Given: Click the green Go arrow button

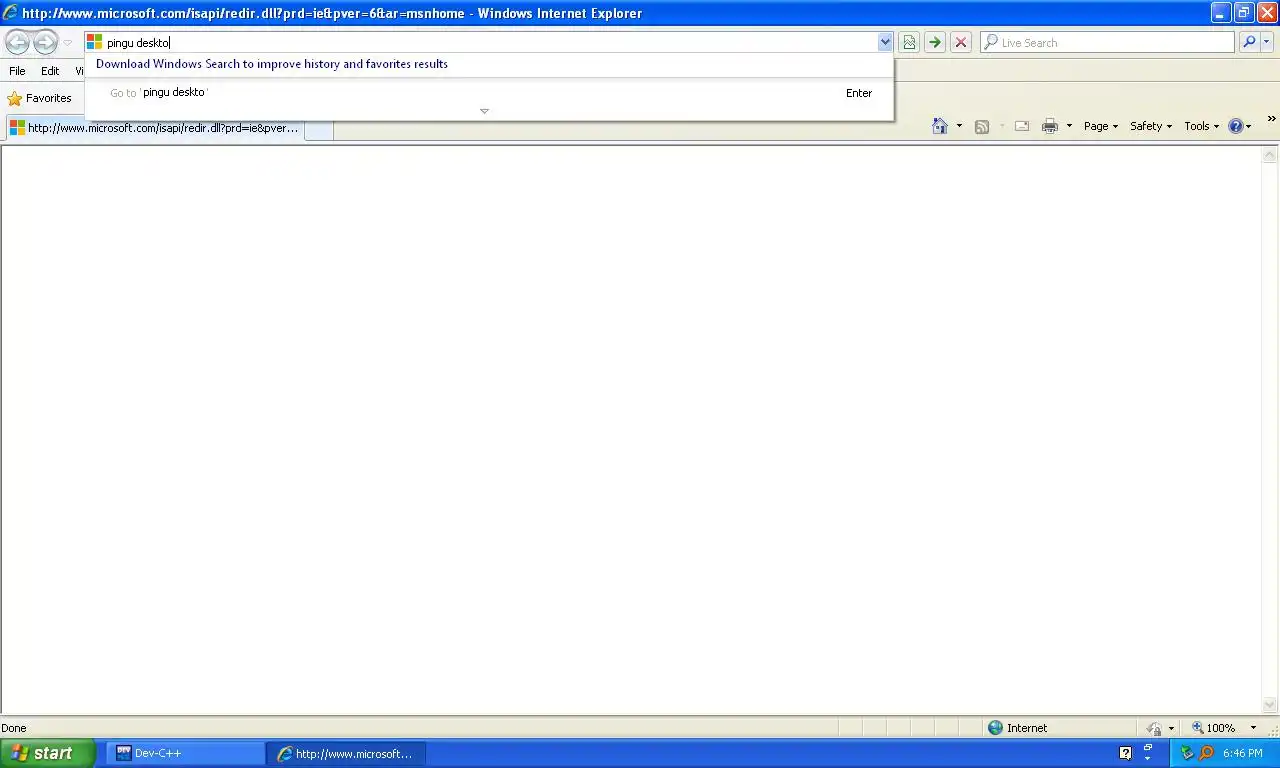Looking at the screenshot, I should (935, 42).
